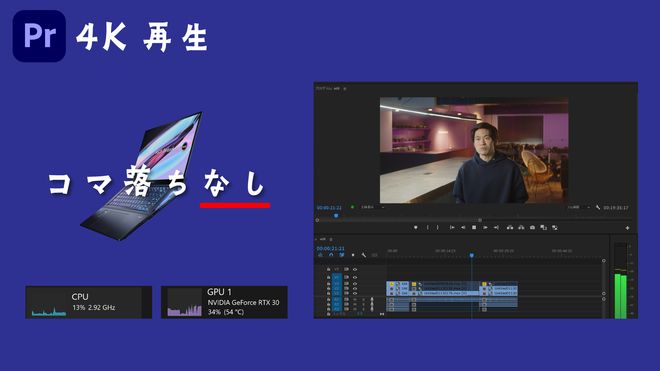
Task: Add a marker in the Program monitor transport bar
Action: tap(415, 227)
